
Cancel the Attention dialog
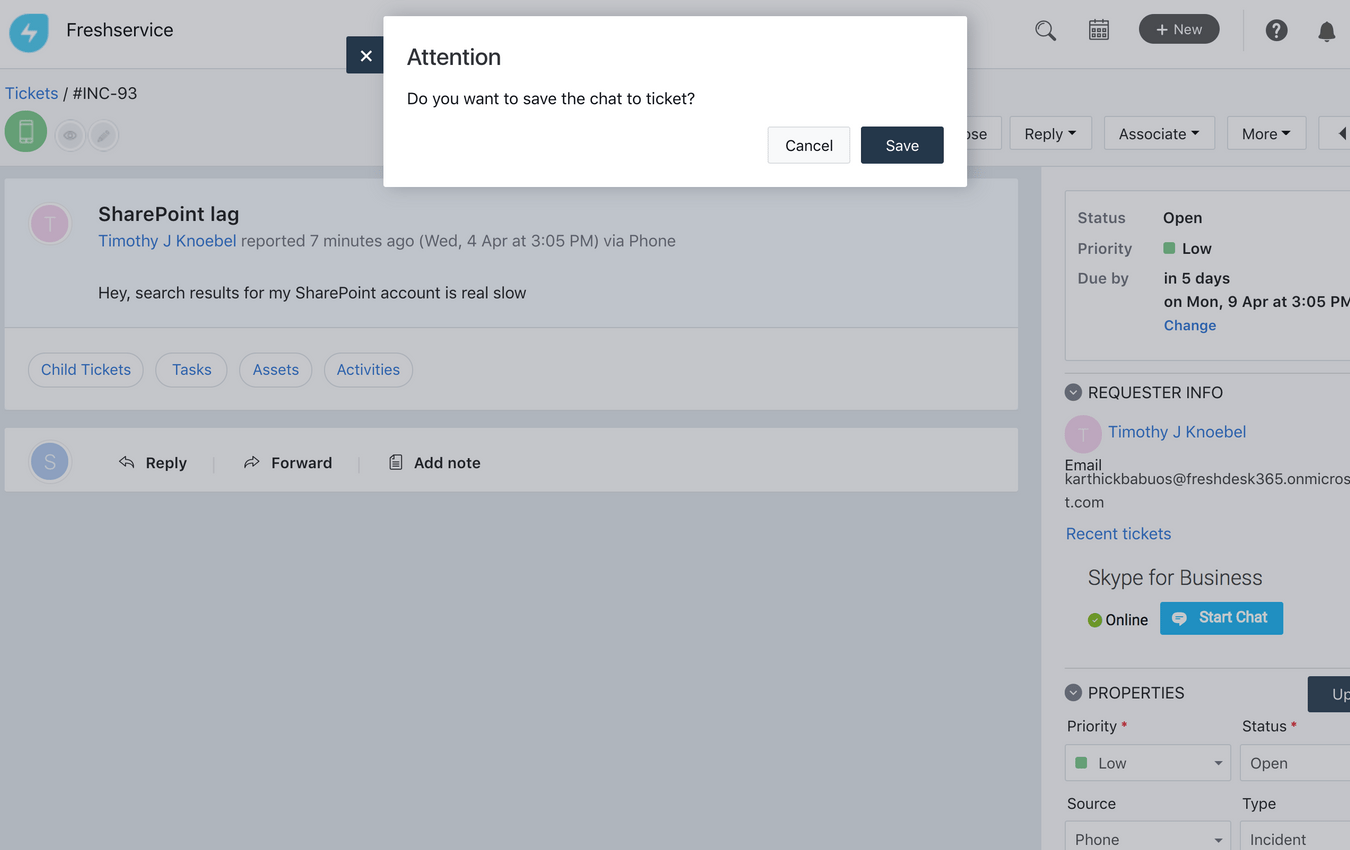[808, 145]
